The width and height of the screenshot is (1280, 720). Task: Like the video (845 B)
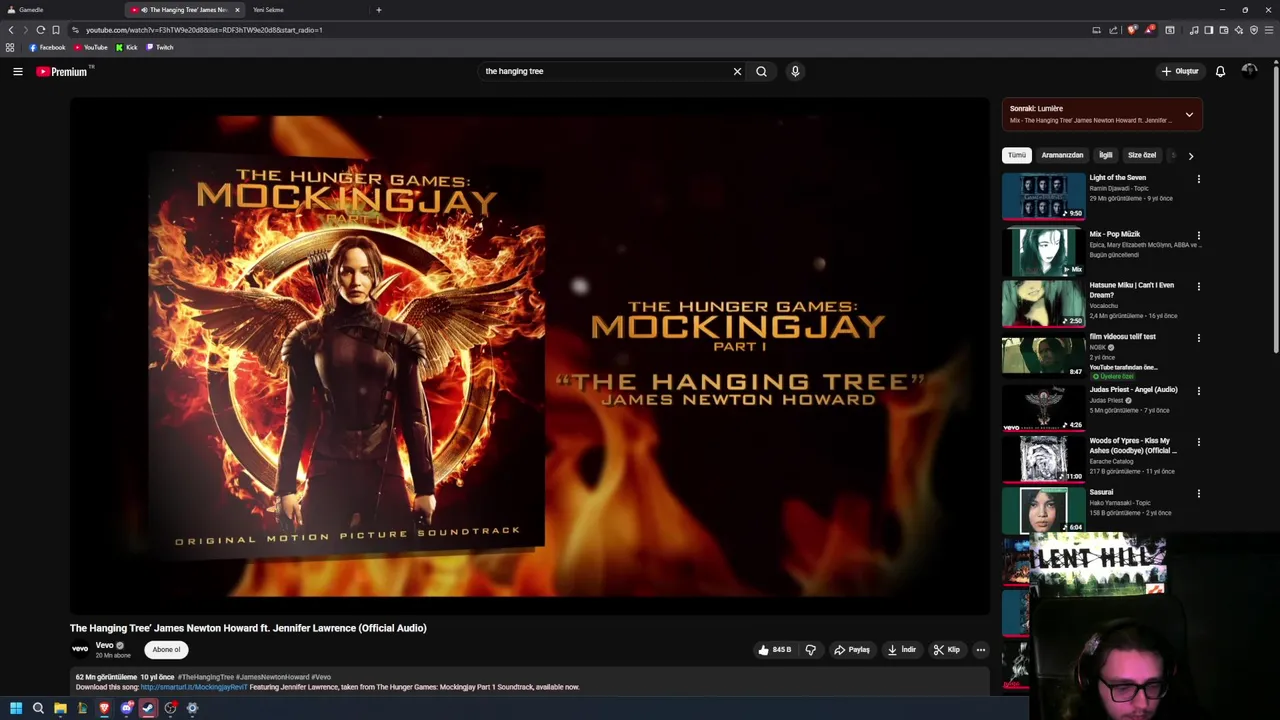[x=774, y=650]
